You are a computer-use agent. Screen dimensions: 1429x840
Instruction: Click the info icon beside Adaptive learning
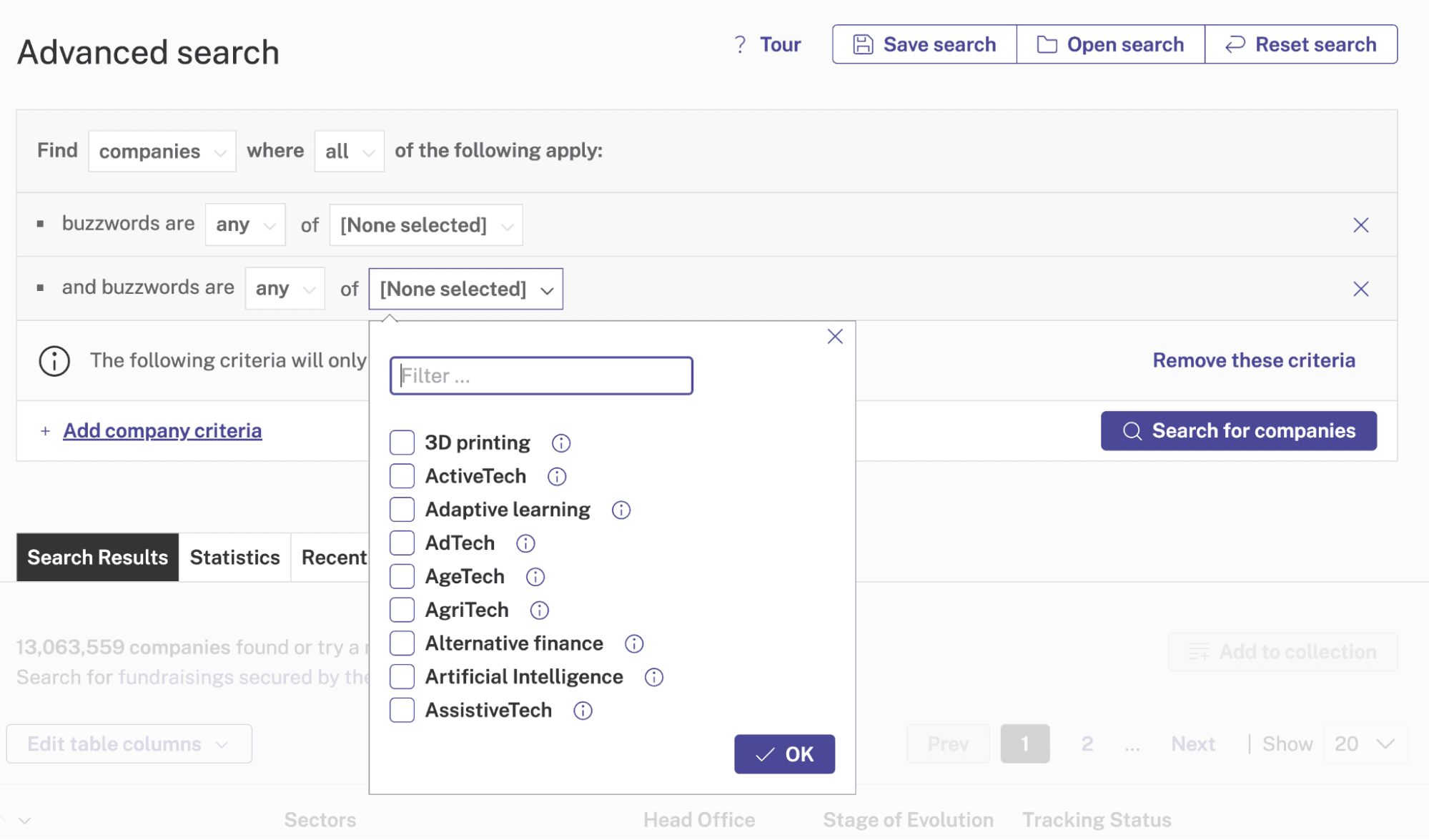point(621,510)
